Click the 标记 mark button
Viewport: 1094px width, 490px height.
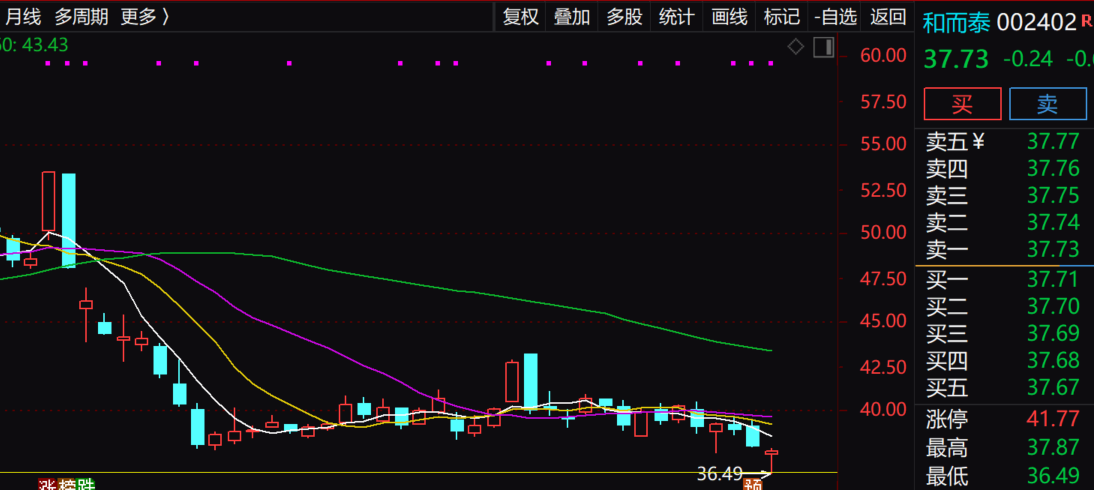(x=781, y=17)
